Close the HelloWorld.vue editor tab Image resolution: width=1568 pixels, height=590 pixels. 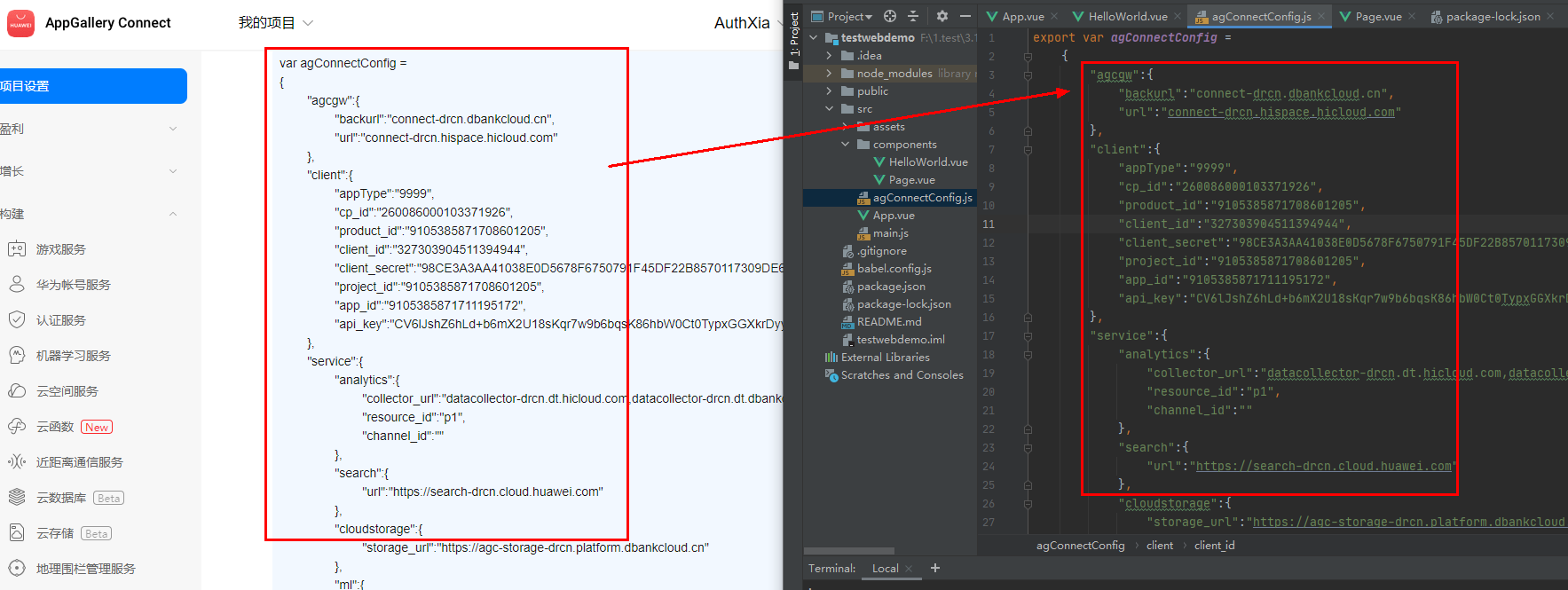click(1178, 16)
